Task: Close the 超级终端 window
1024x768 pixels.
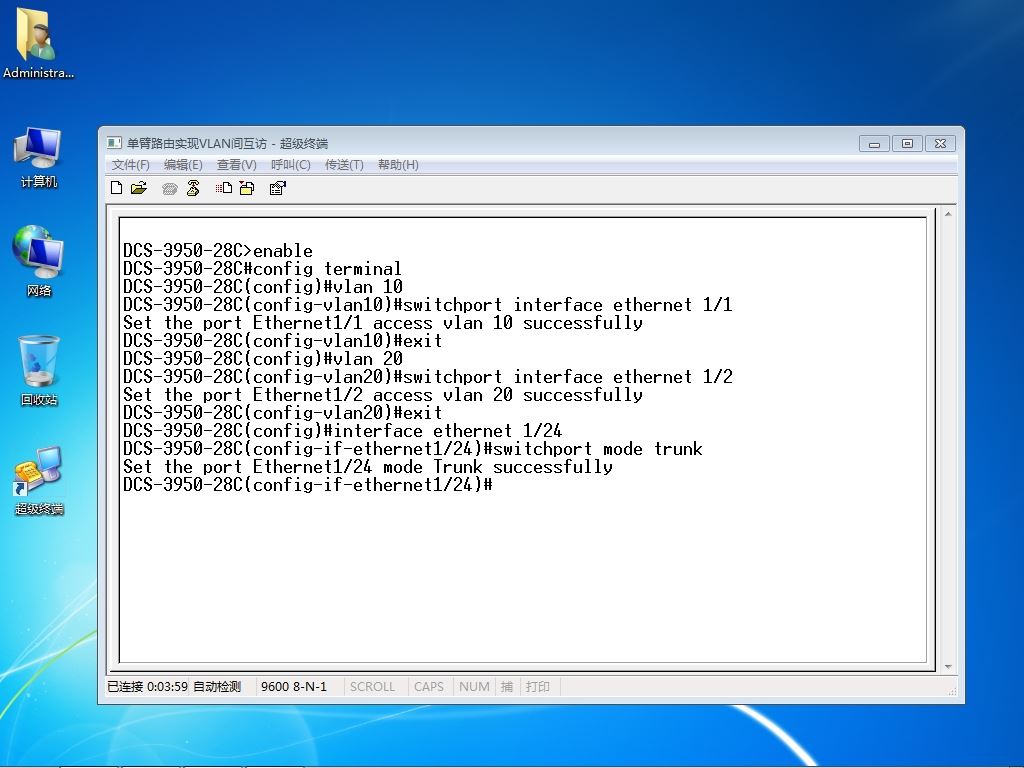Action: click(940, 143)
